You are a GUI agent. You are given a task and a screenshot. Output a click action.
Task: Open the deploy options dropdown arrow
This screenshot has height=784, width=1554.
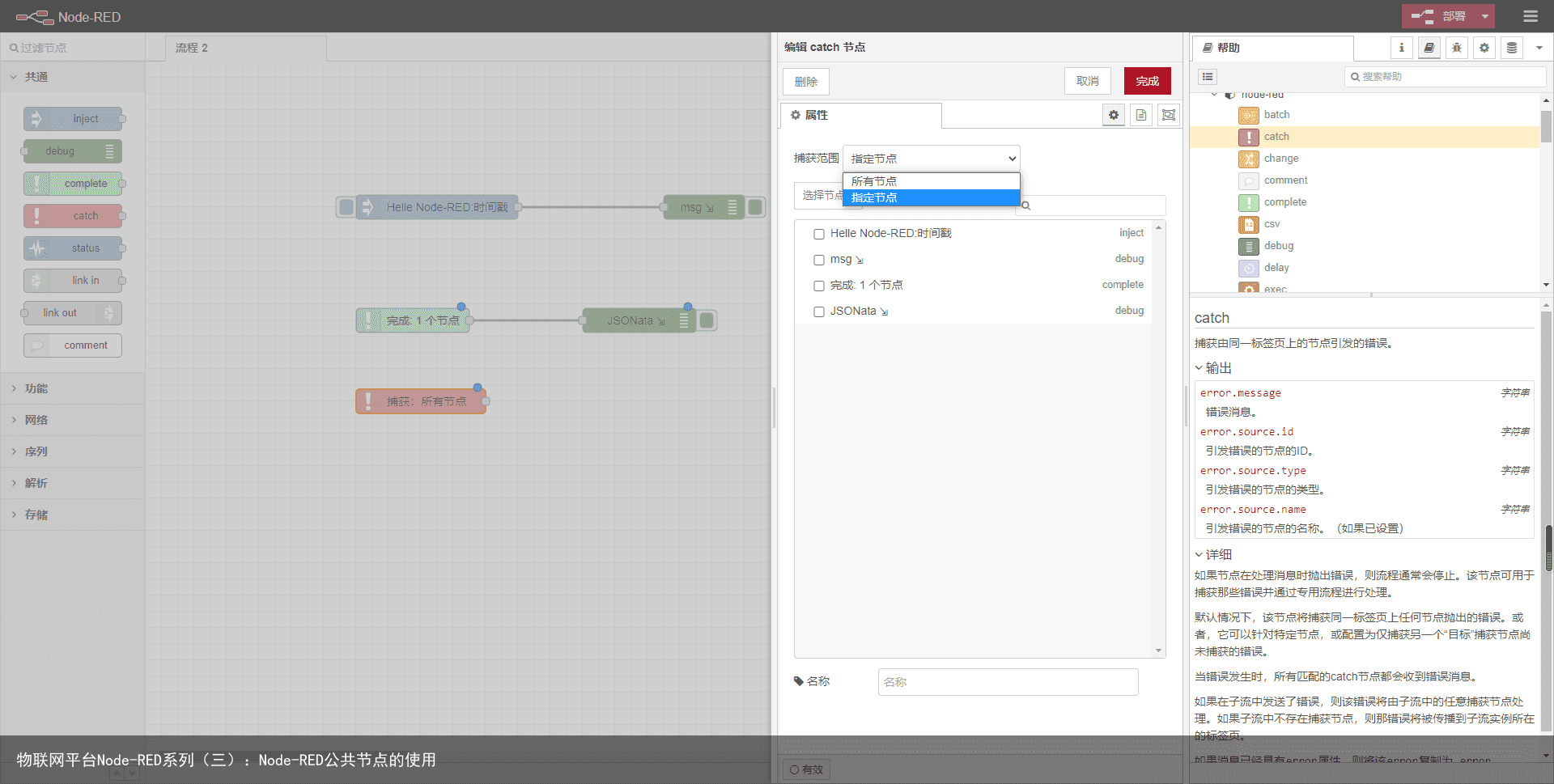point(1485,16)
